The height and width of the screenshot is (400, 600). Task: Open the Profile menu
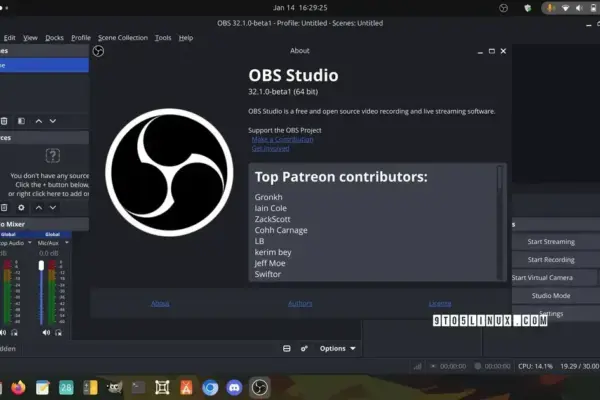(81, 38)
